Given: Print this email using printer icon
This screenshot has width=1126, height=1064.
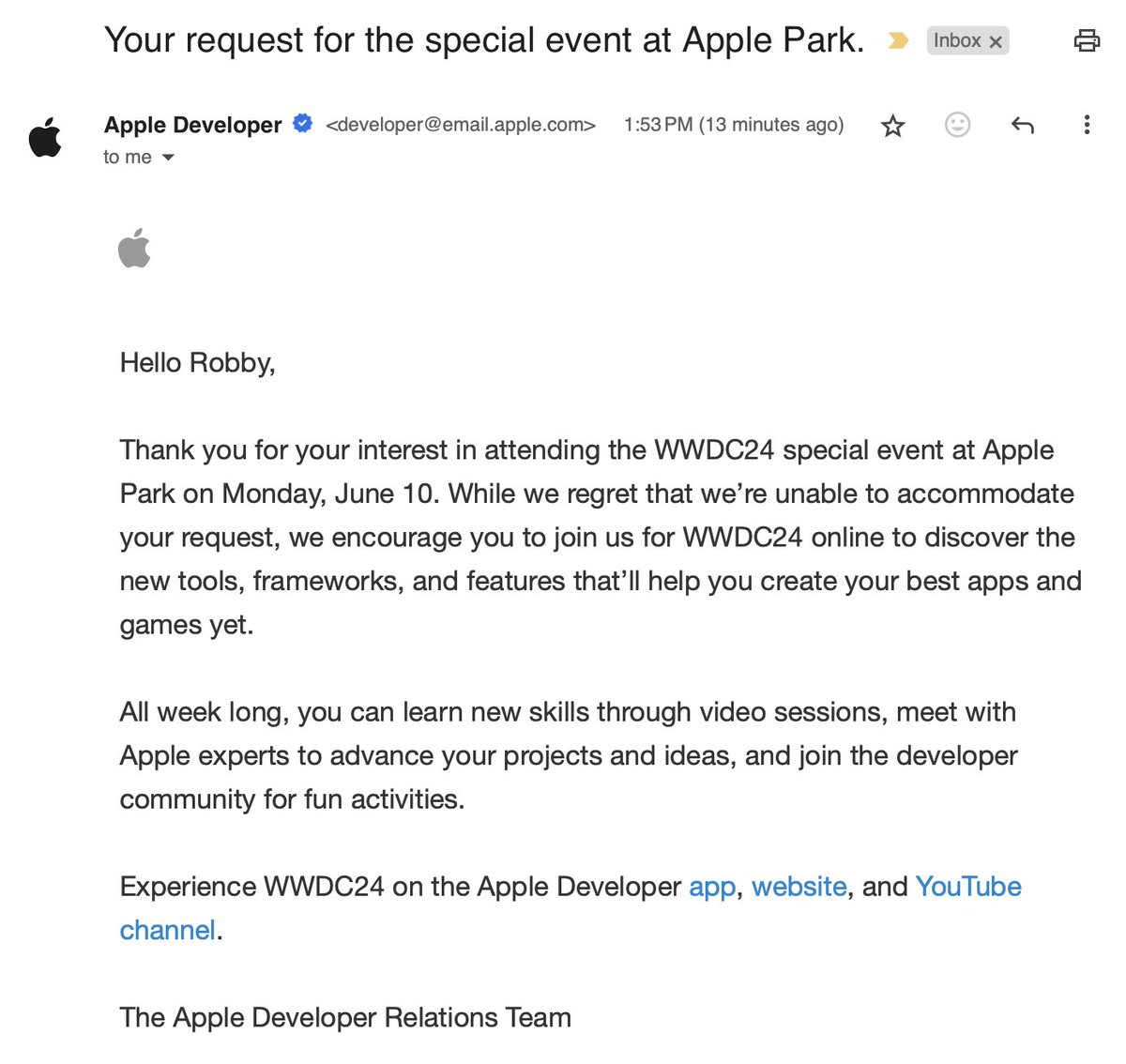Looking at the screenshot, I should 1086,40.
